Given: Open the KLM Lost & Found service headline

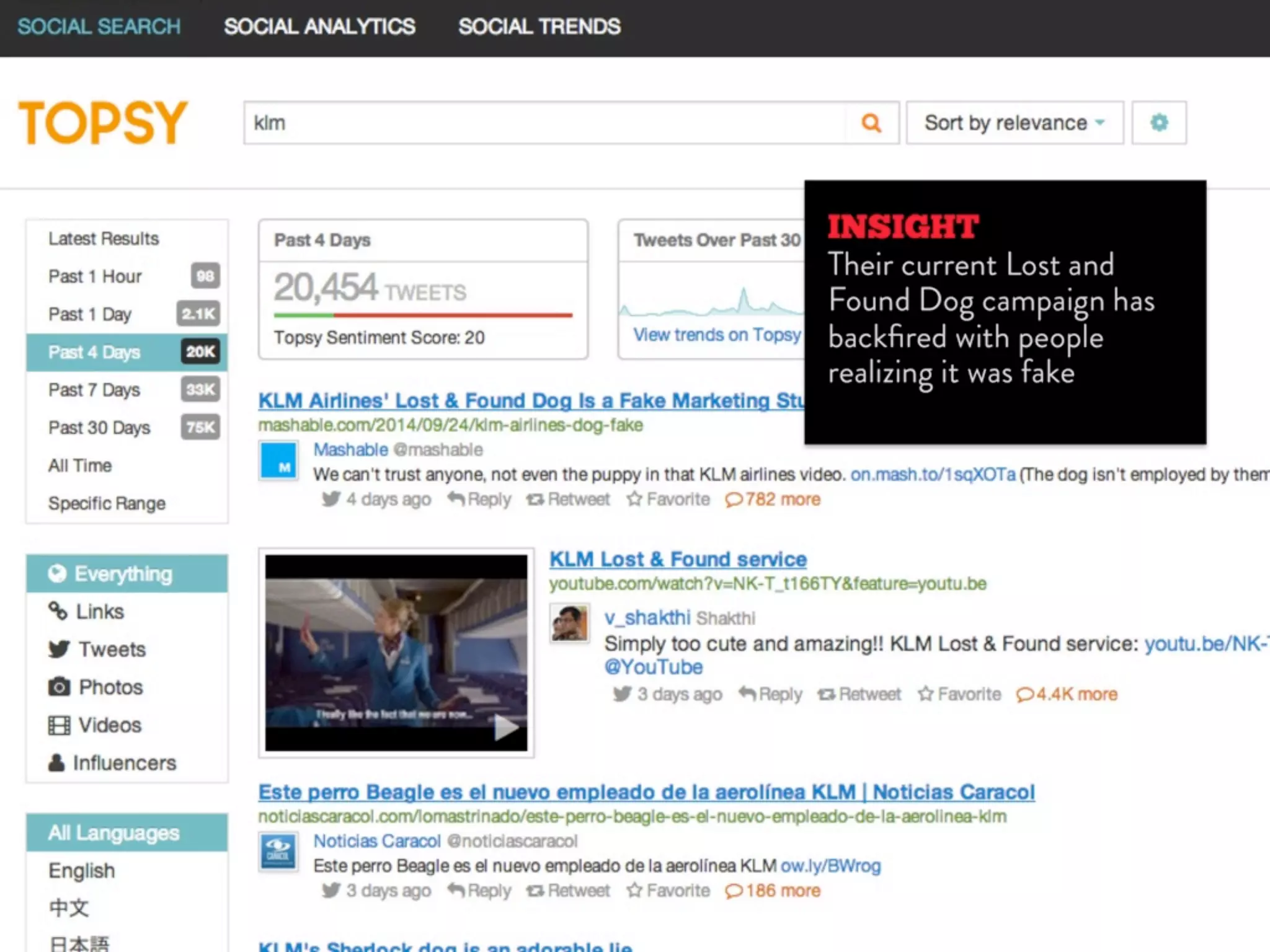Looking at the screenshot, I should [678, 560].
